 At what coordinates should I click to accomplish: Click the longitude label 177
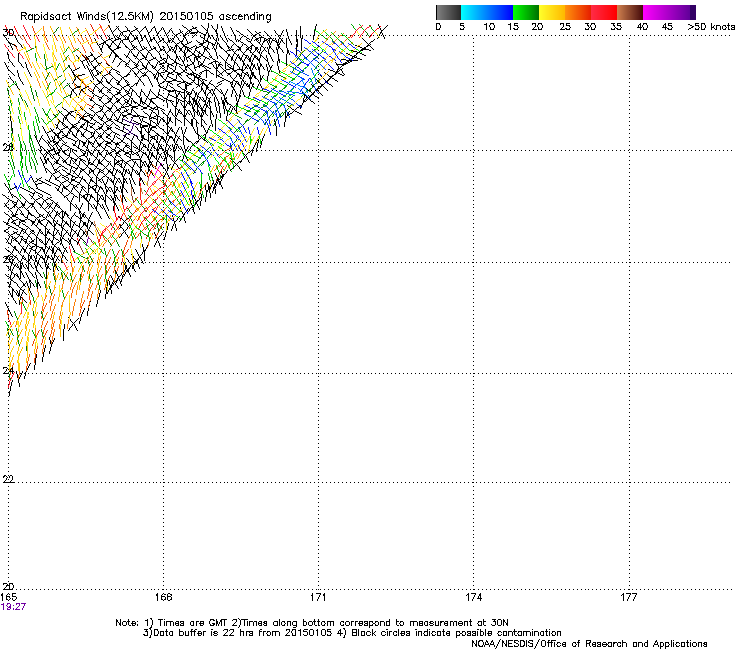coord(628,597)
